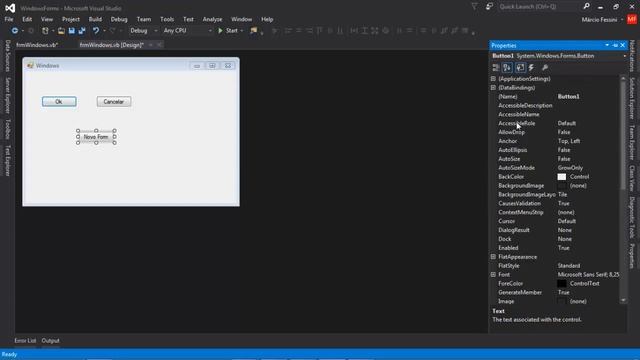
Task: Open the Build menu
Action: (x=95, y=19)
